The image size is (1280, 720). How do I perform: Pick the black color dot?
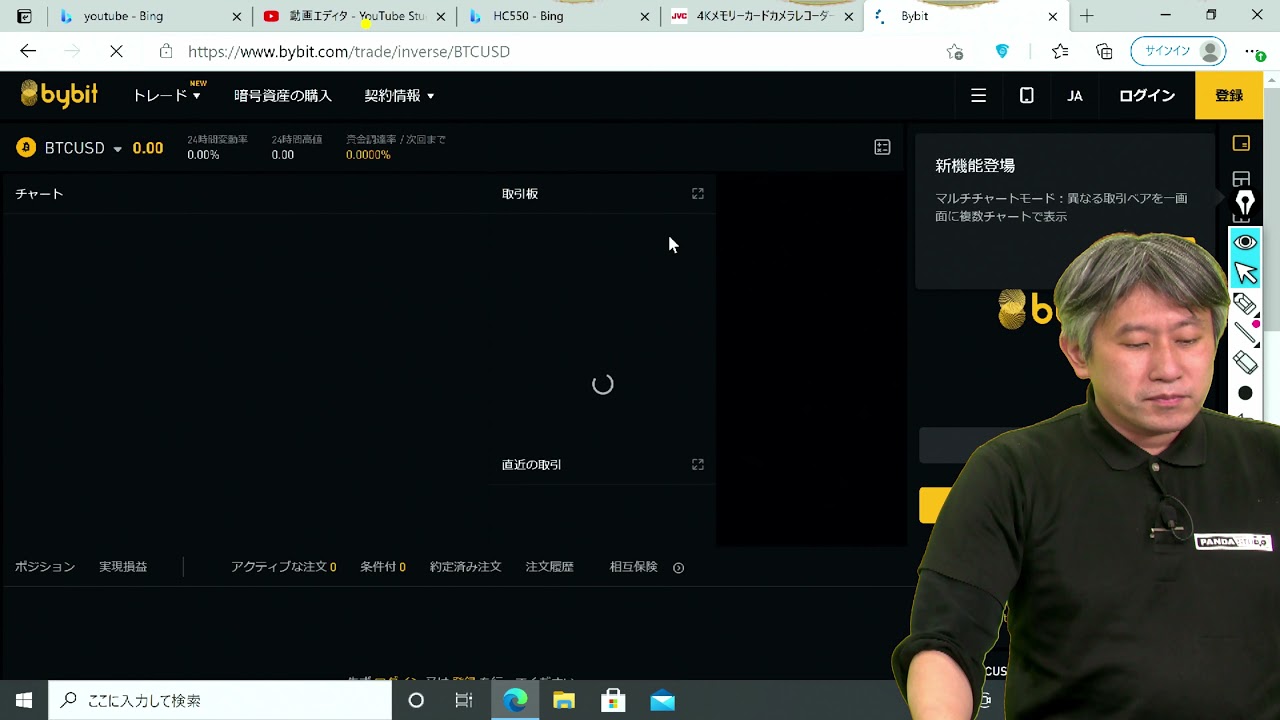[x=1245, y=394]
